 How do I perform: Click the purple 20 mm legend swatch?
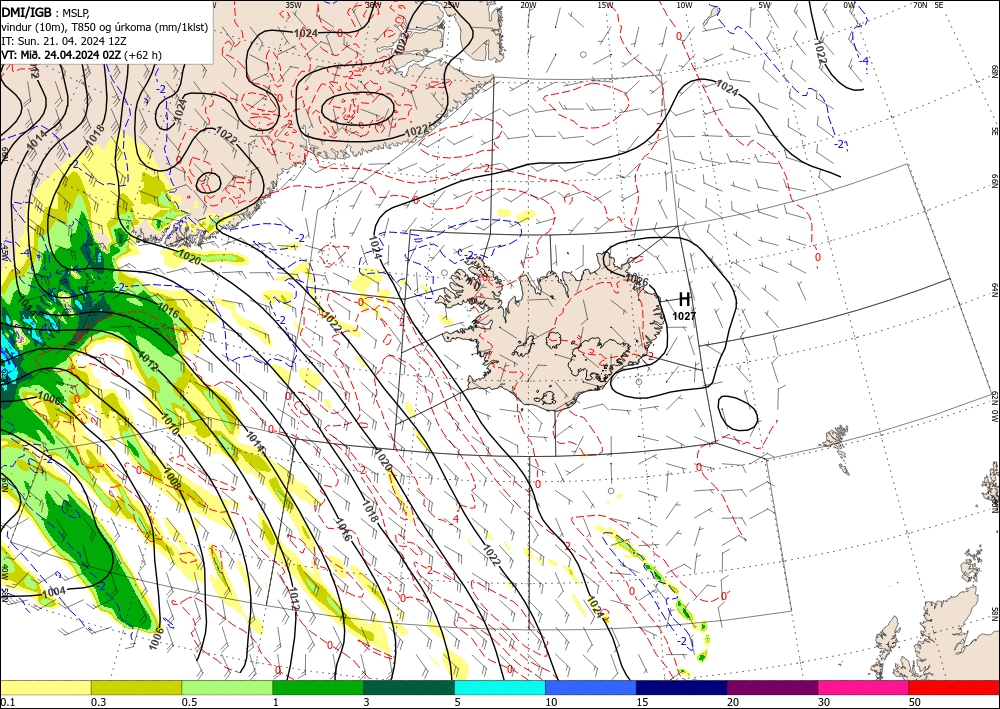(x=772, y=687)
